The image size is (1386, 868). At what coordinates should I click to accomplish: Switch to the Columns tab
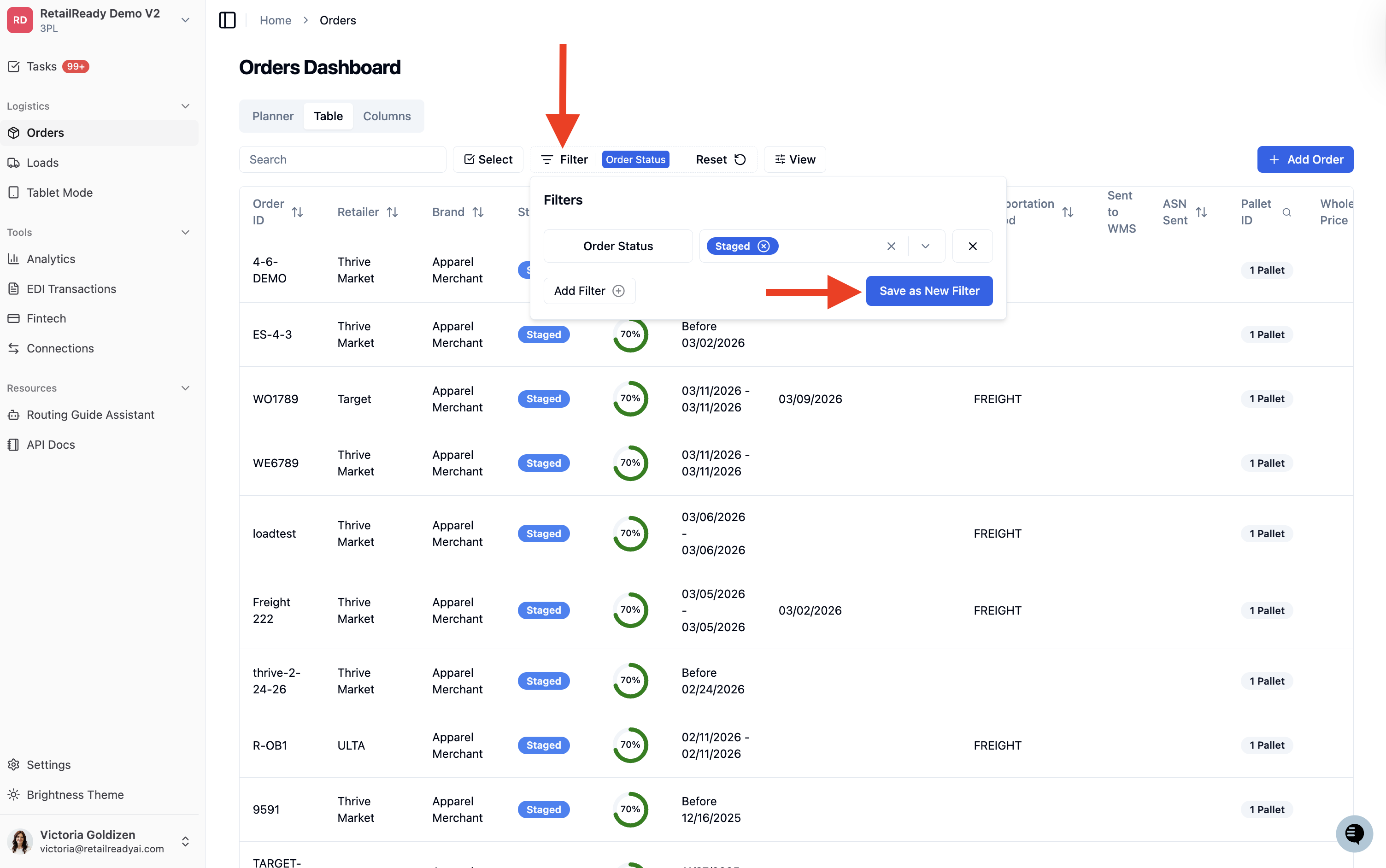tap(387, 116)
